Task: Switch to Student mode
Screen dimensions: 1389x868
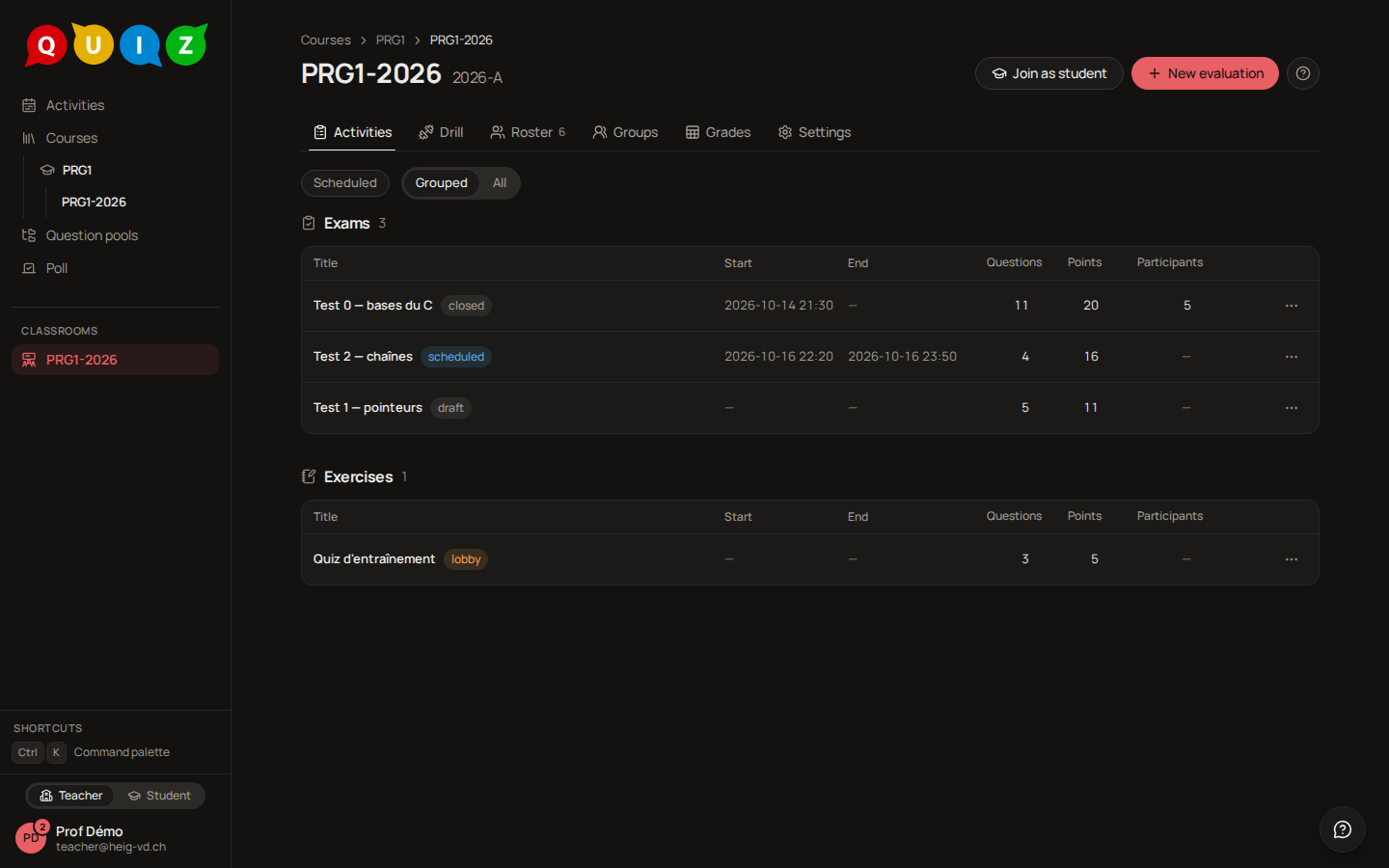Action: (159, 796)
